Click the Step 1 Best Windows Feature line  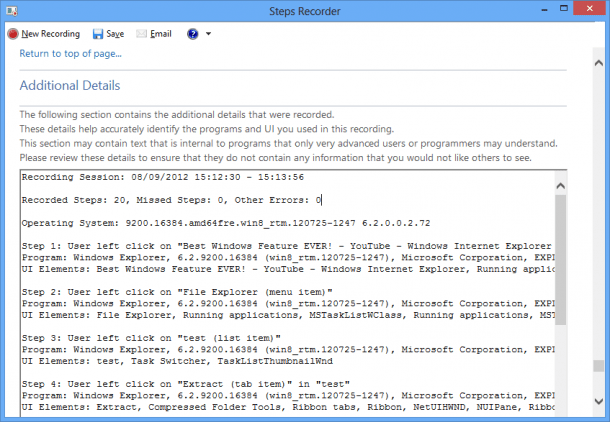288,246
